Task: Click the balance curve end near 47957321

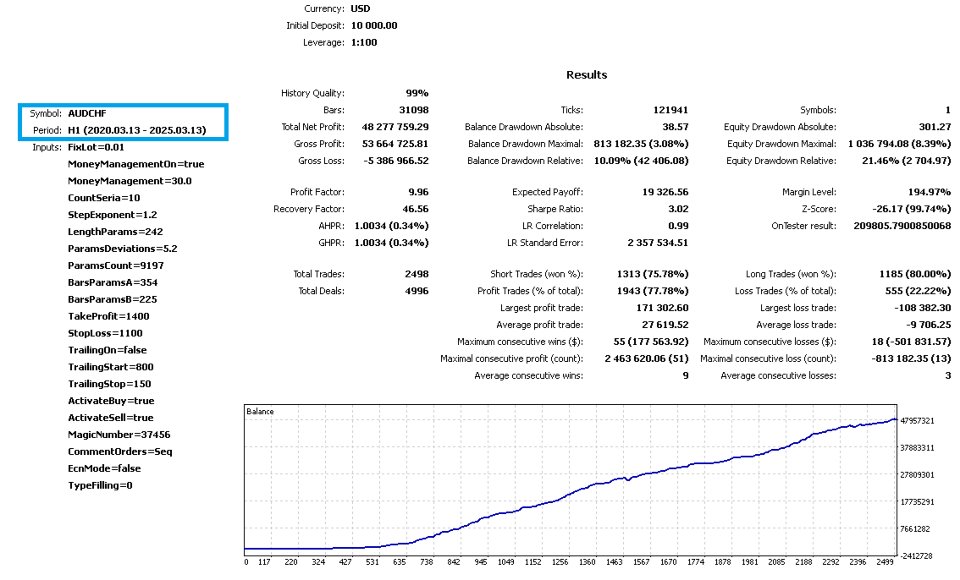Action: pyautogui.click(x=894, y=420)
